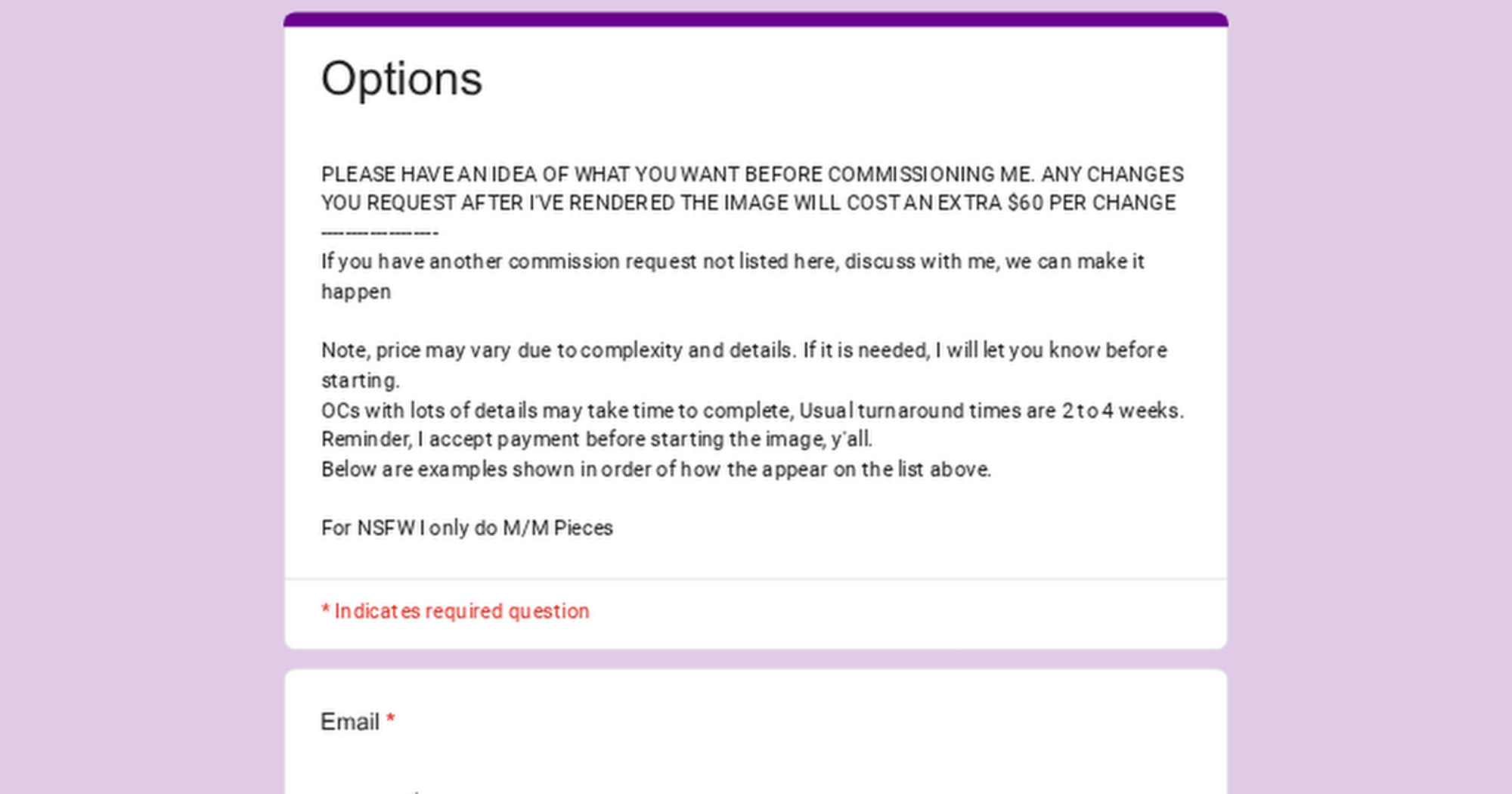This screenshot has width=1512, height=794.
Task: Click the standalone word "starting." after the note
Action: 360,380
